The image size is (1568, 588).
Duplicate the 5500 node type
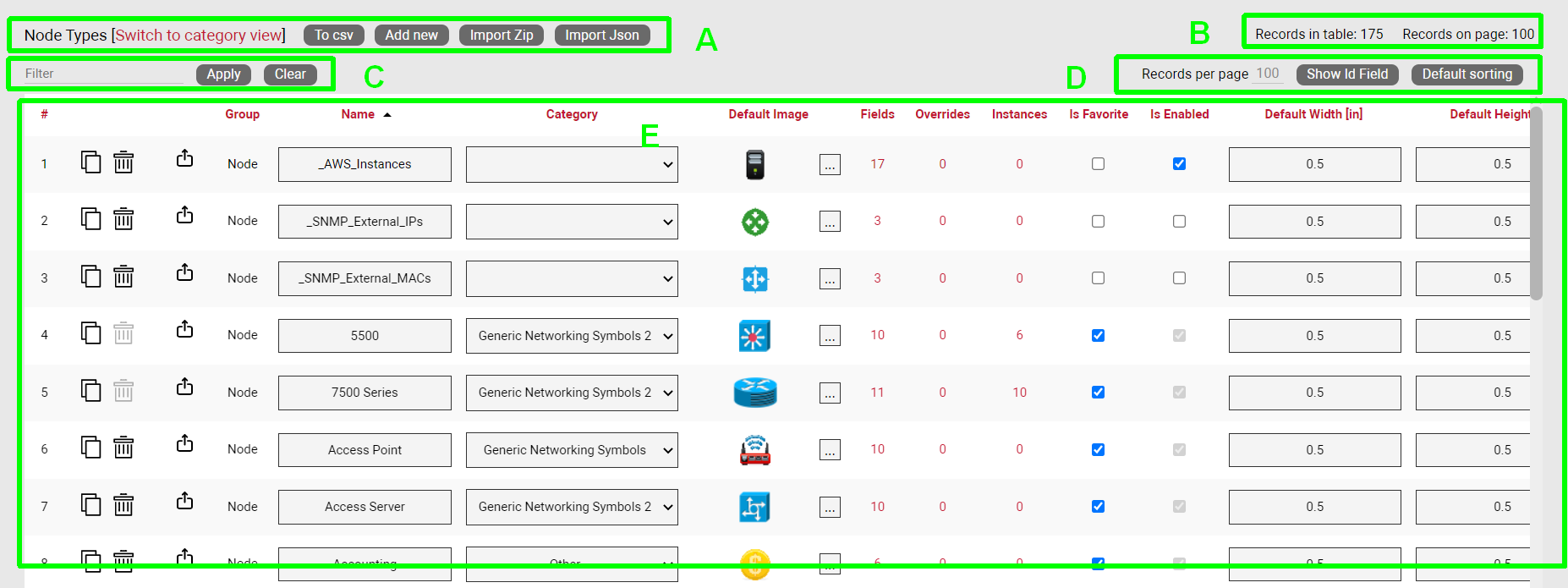tap(90, 333)
